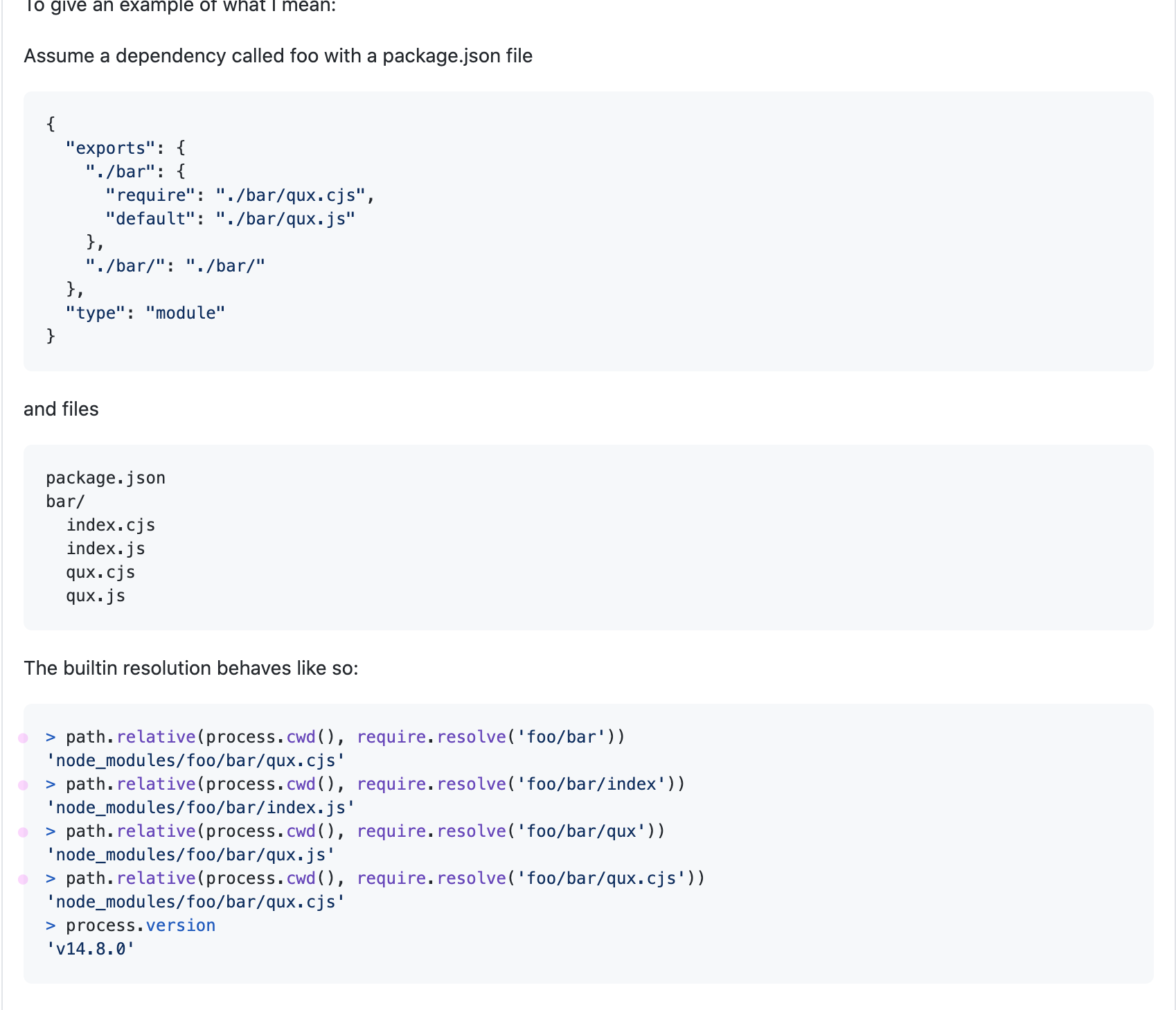
Task: Click the "require" key in JSON code
Action: coord(150,195)
